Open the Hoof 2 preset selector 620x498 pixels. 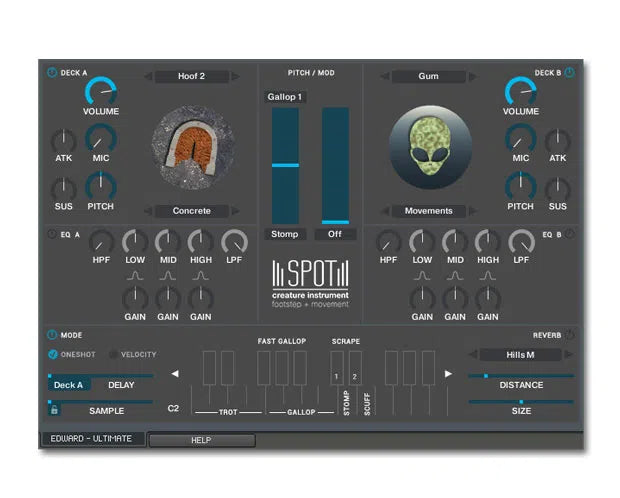point(191,76)
